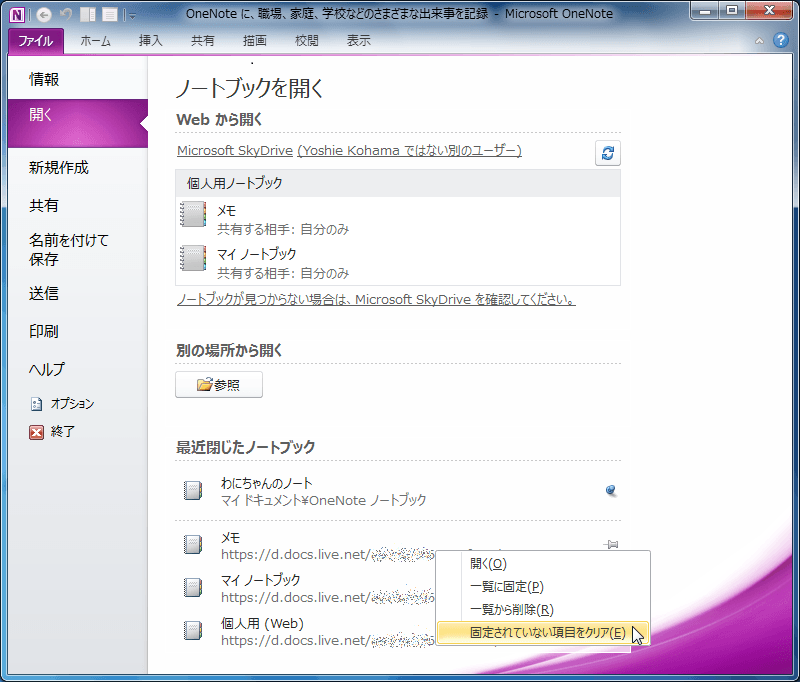Select 共有 in the backstage sidebar

[78, 206]
